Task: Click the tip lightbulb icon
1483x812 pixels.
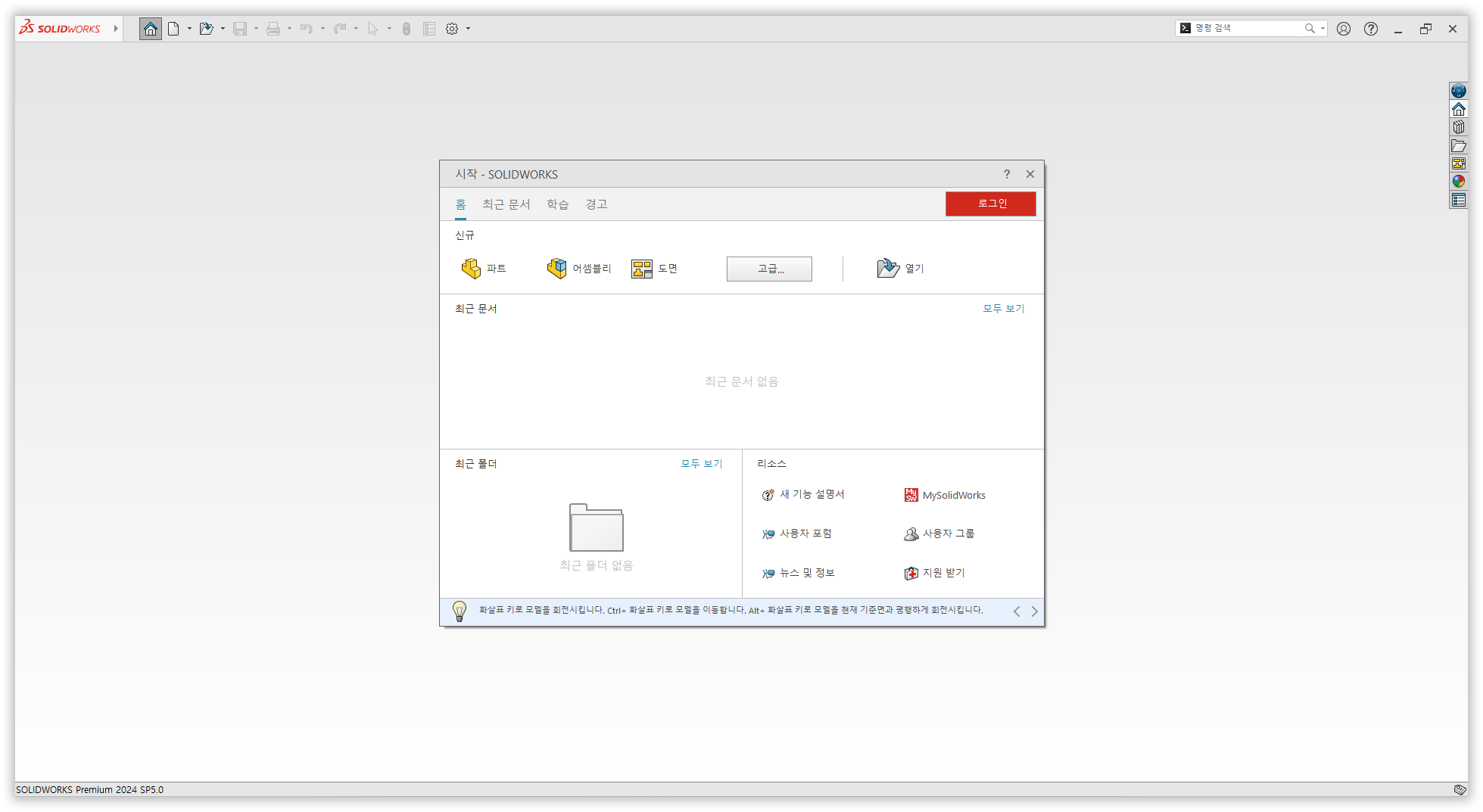Action: [x=459, y=611]
